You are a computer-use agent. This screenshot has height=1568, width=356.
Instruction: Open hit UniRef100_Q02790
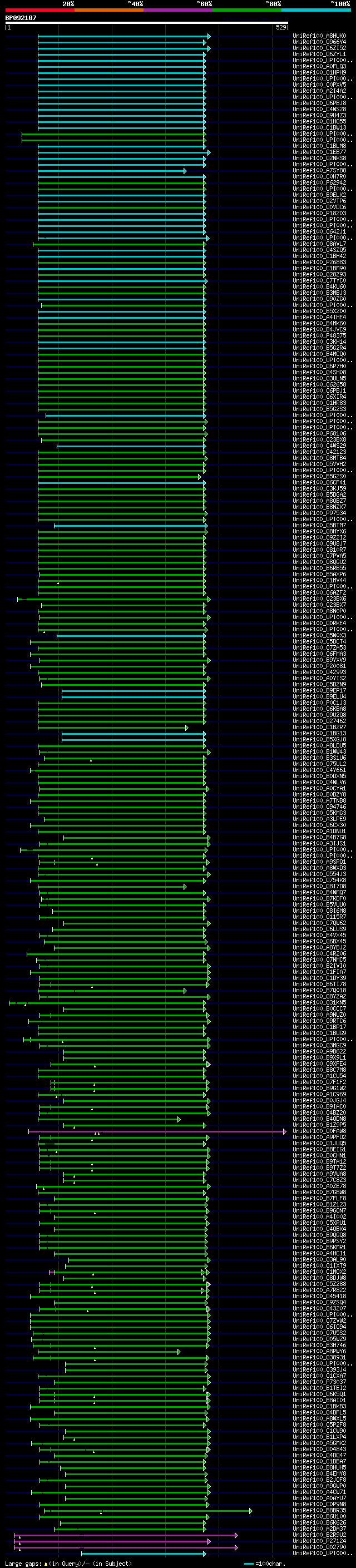(319, 1547)
